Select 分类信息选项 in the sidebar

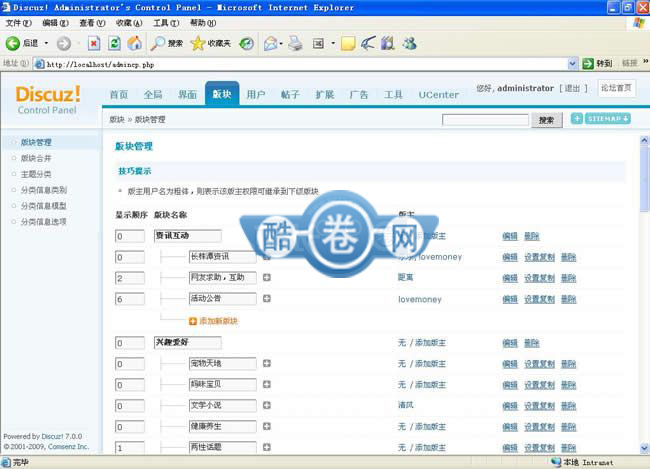pyautogui.click(x=44, y=222)
